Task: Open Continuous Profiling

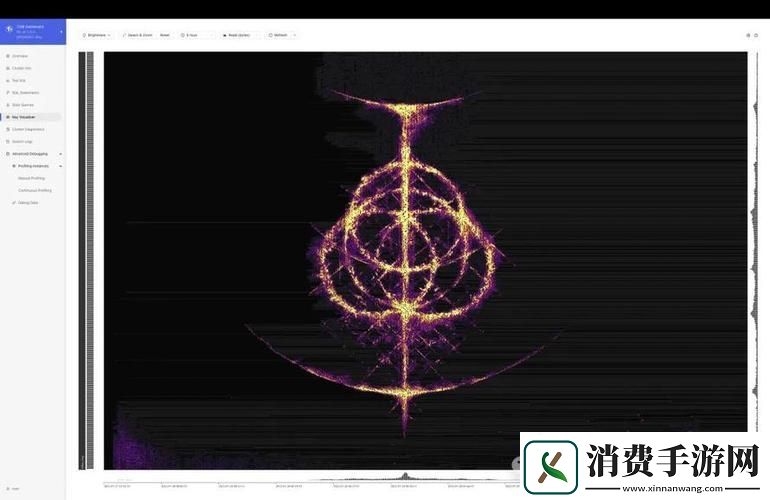Action: click(x=35, y=190)
